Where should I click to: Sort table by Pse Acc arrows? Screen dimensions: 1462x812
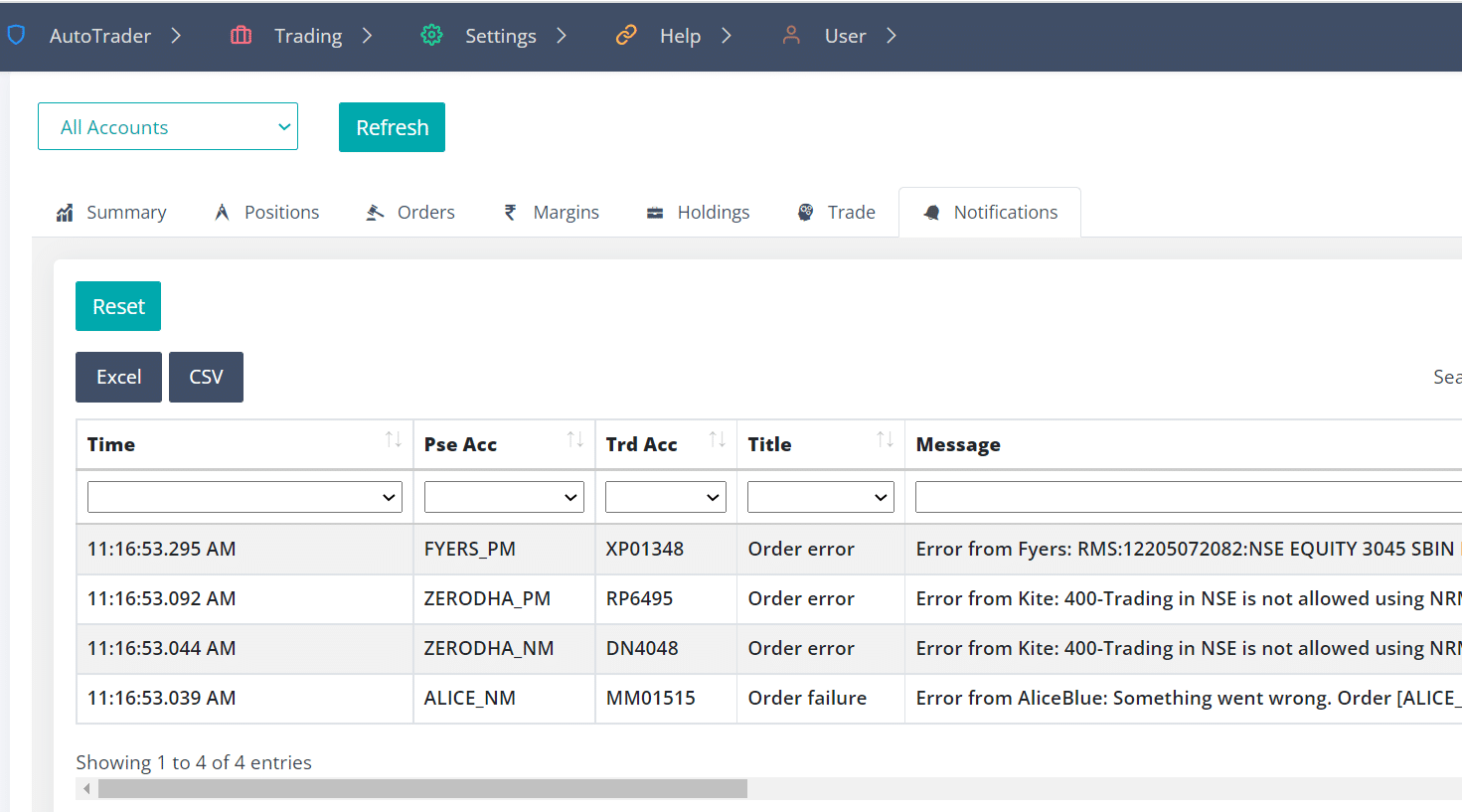575,439
